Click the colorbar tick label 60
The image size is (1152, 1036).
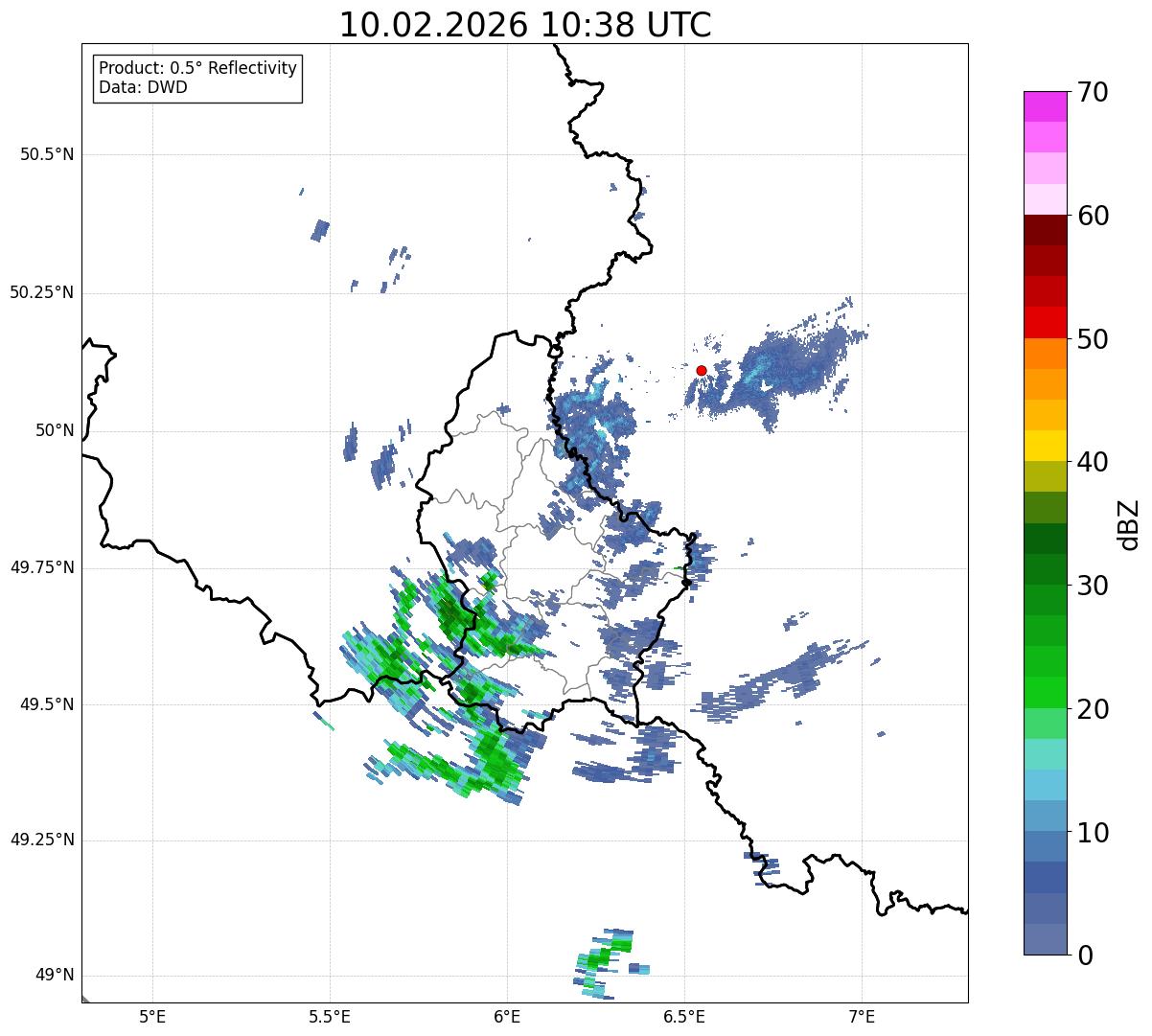(x=1093, y=216)
